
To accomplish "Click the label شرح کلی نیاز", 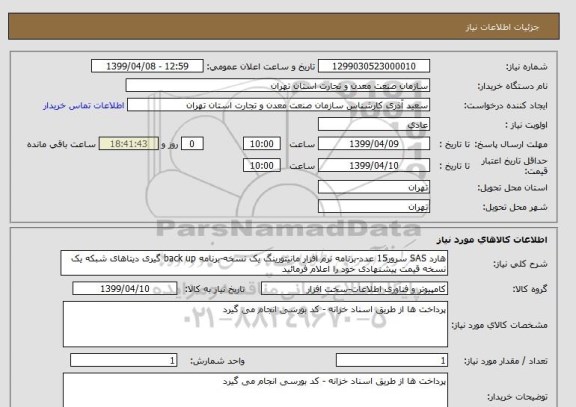I will (520, 264).
